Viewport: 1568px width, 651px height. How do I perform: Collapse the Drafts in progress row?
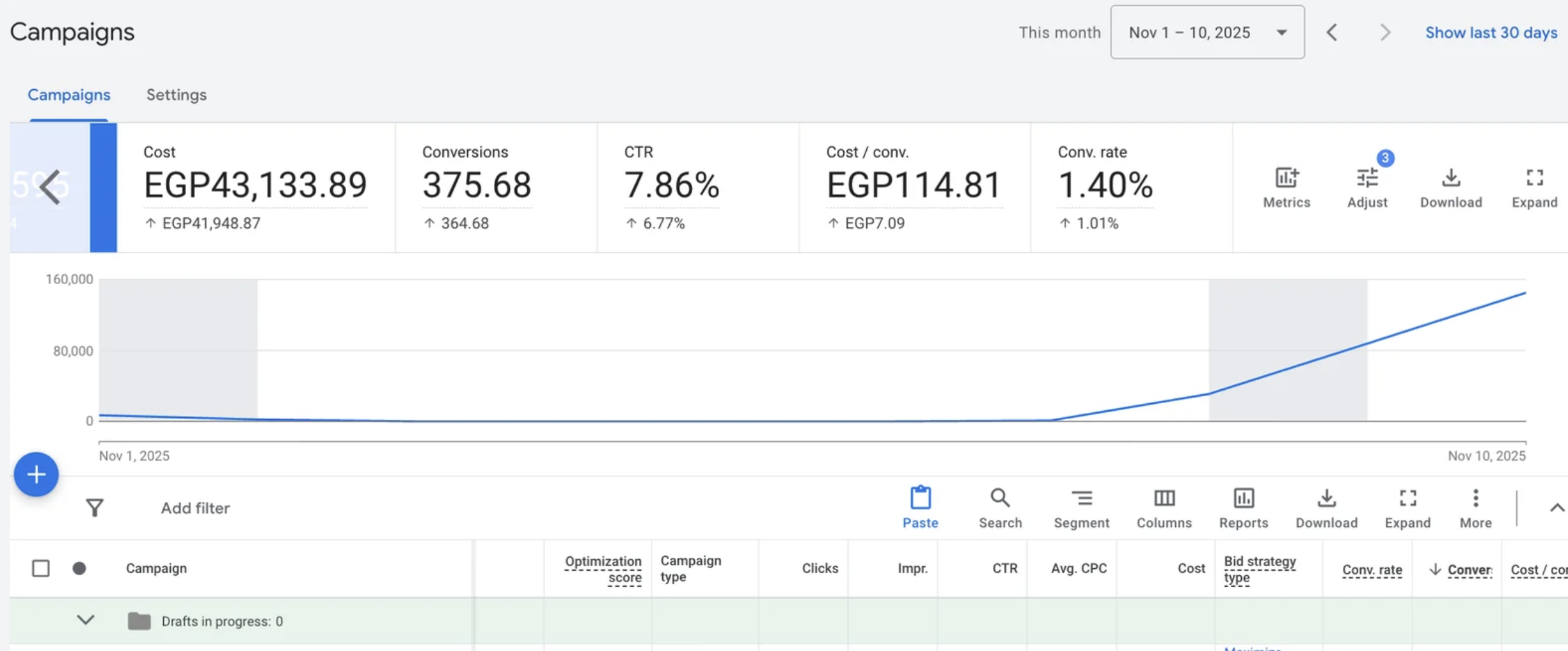point(85,620)
